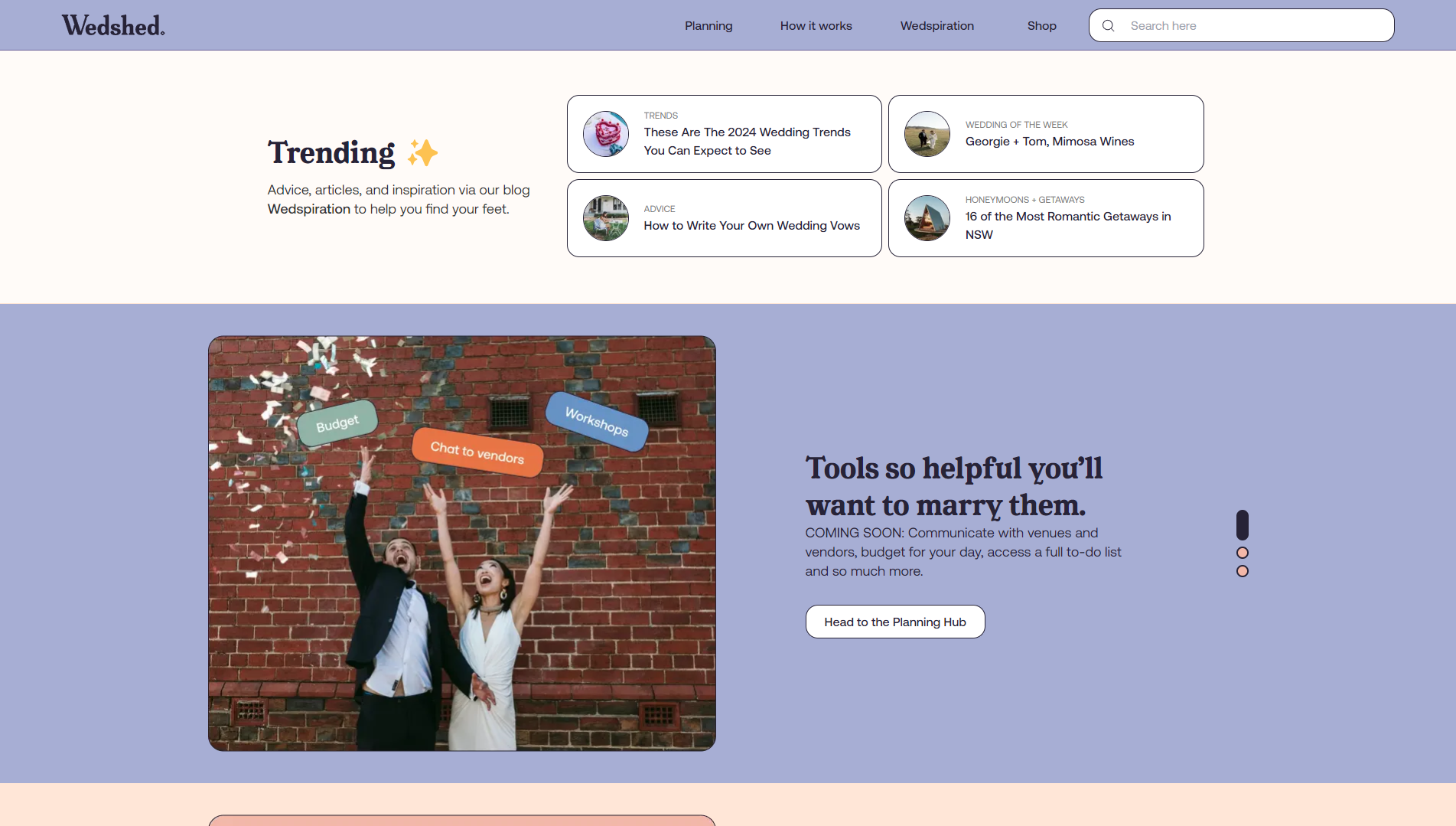
Task: Open the 2024 Wedding Trends cake thumbnail
Action: coord(605,134)
